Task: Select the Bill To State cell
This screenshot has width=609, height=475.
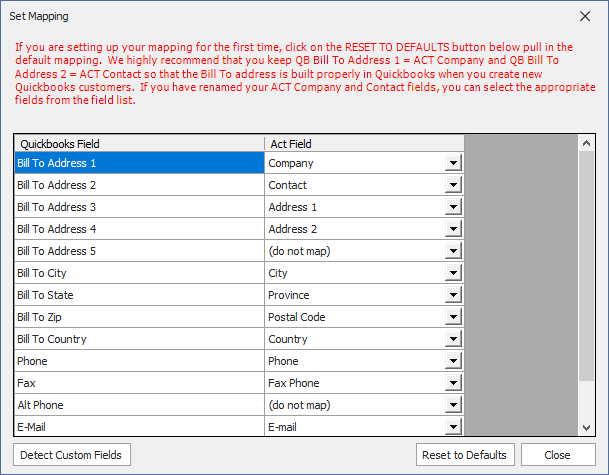Action: click(139, 295)
